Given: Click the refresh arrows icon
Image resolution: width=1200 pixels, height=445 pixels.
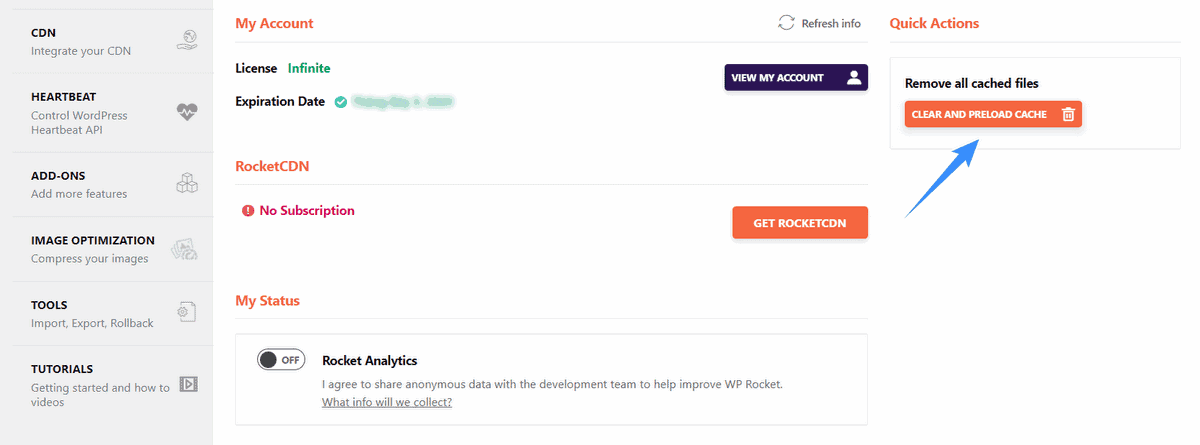Looking at the screenshot, I should 787,23.
